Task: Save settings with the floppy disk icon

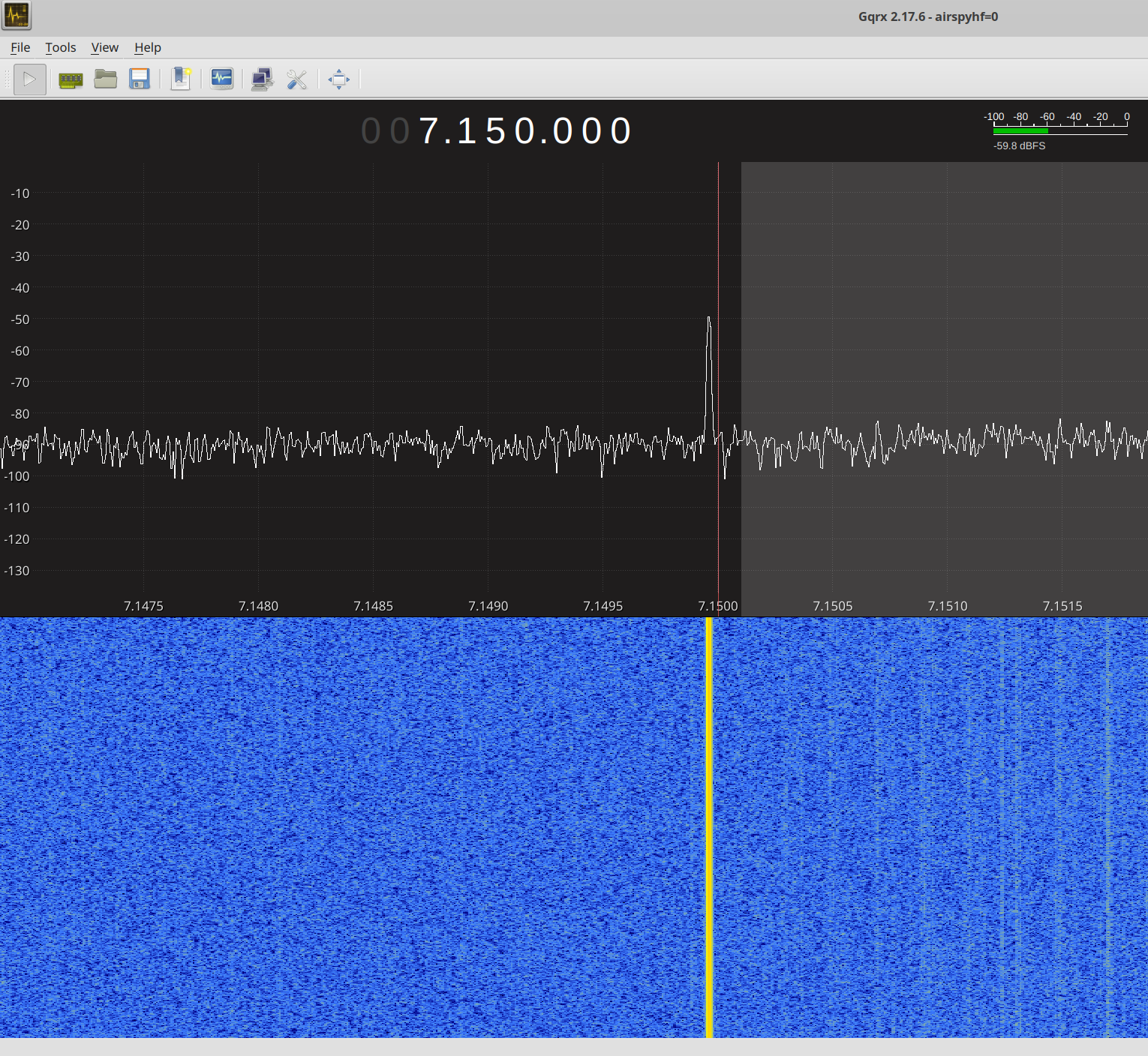Action: click(x=140, y=79)
